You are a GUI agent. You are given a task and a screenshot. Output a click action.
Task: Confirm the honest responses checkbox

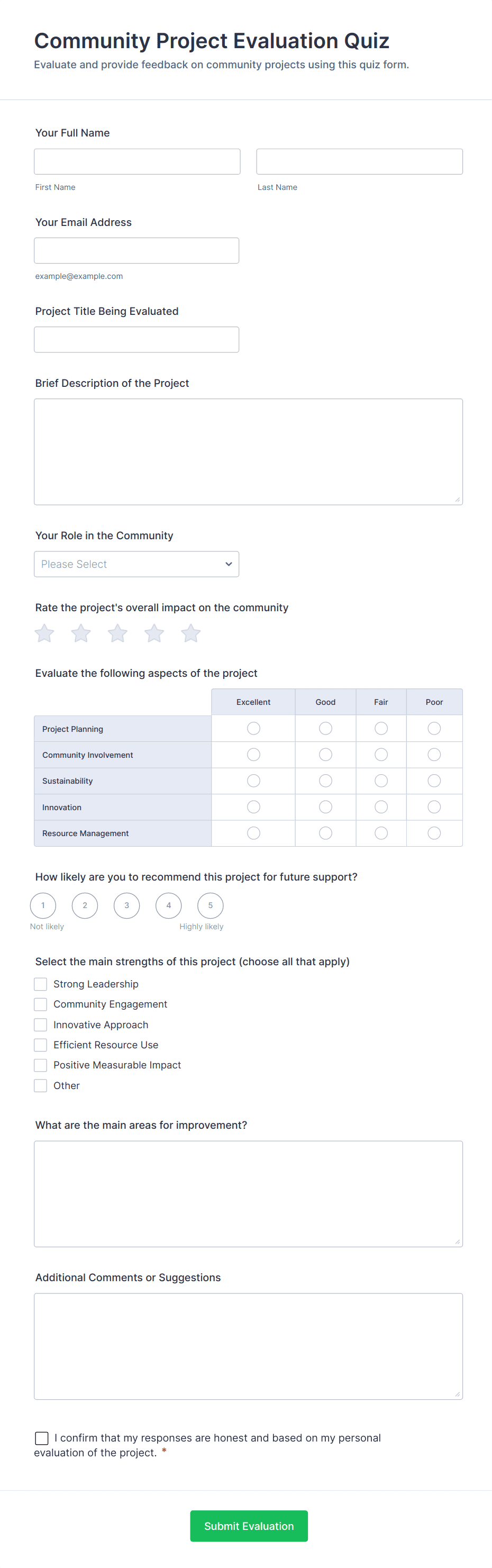point(42,1438)
